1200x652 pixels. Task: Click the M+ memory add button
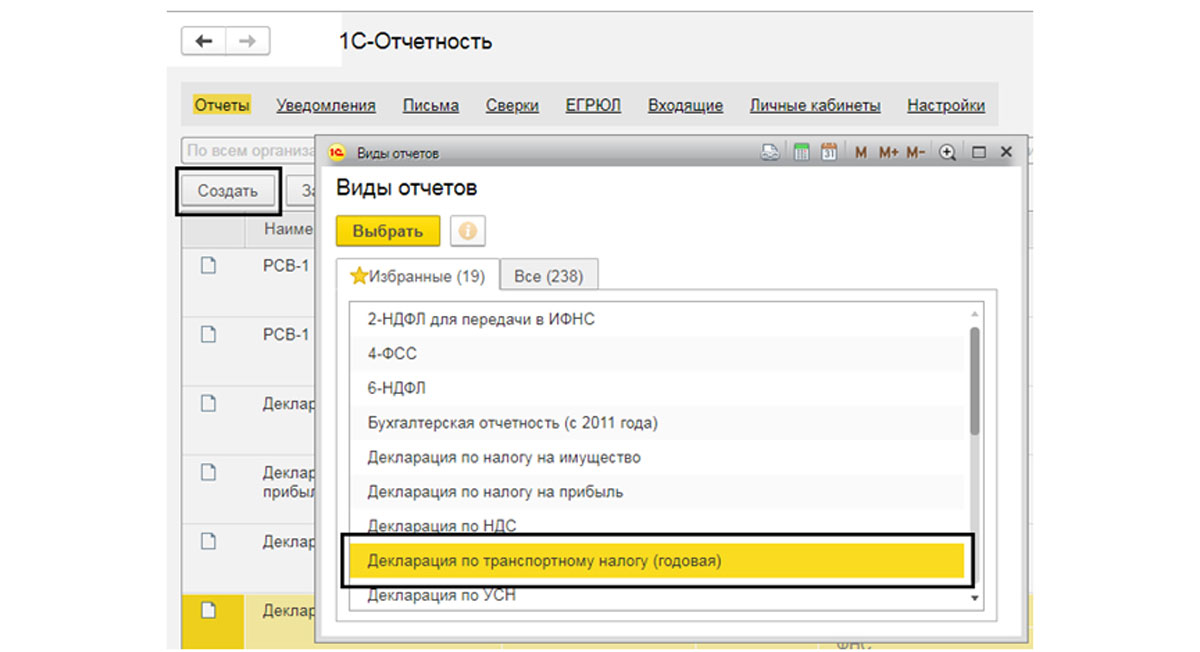click(889, 153)
